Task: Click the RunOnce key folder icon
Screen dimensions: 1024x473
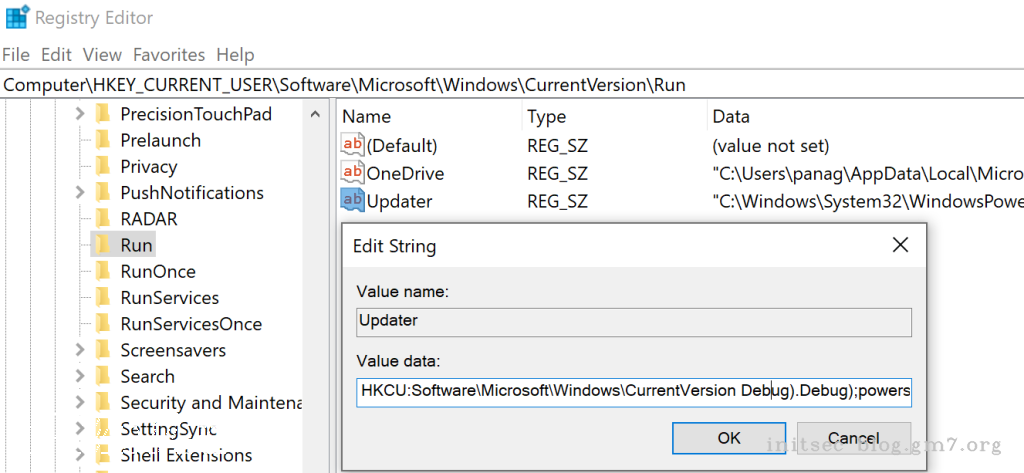Action: coord(103,272)
